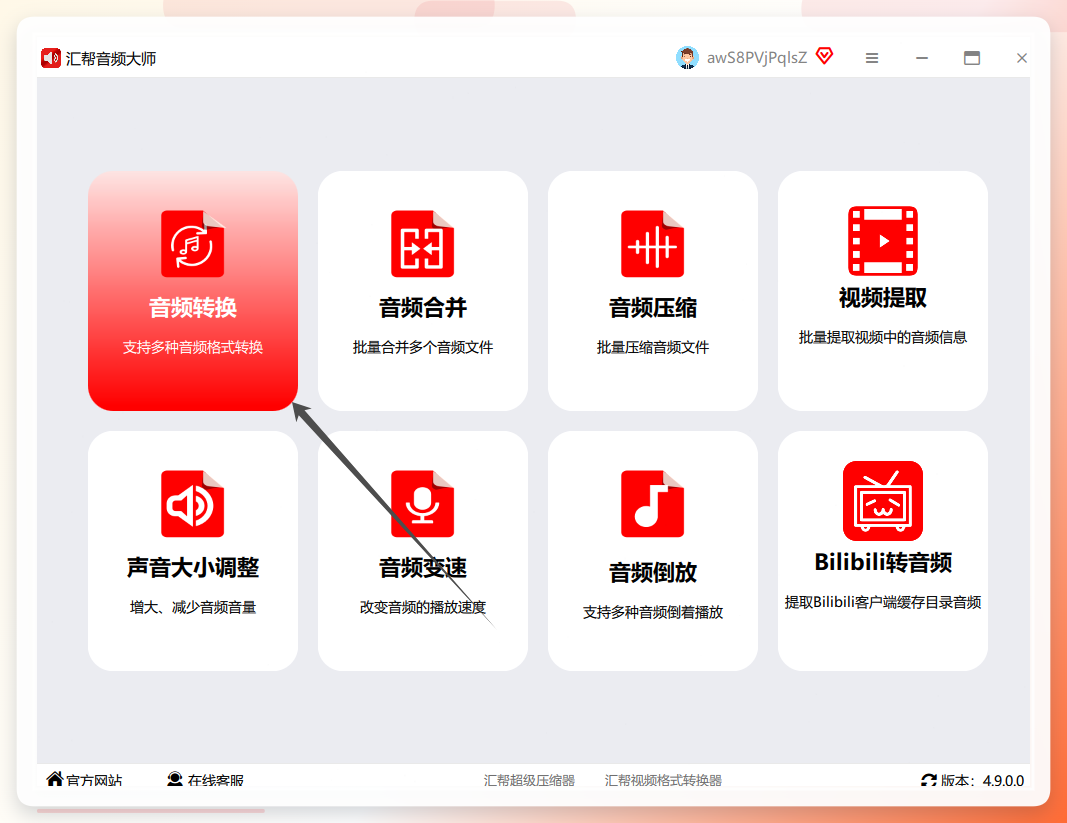Click the user avatar icon
Screen dimensions: 1067x823
(687, 58)
